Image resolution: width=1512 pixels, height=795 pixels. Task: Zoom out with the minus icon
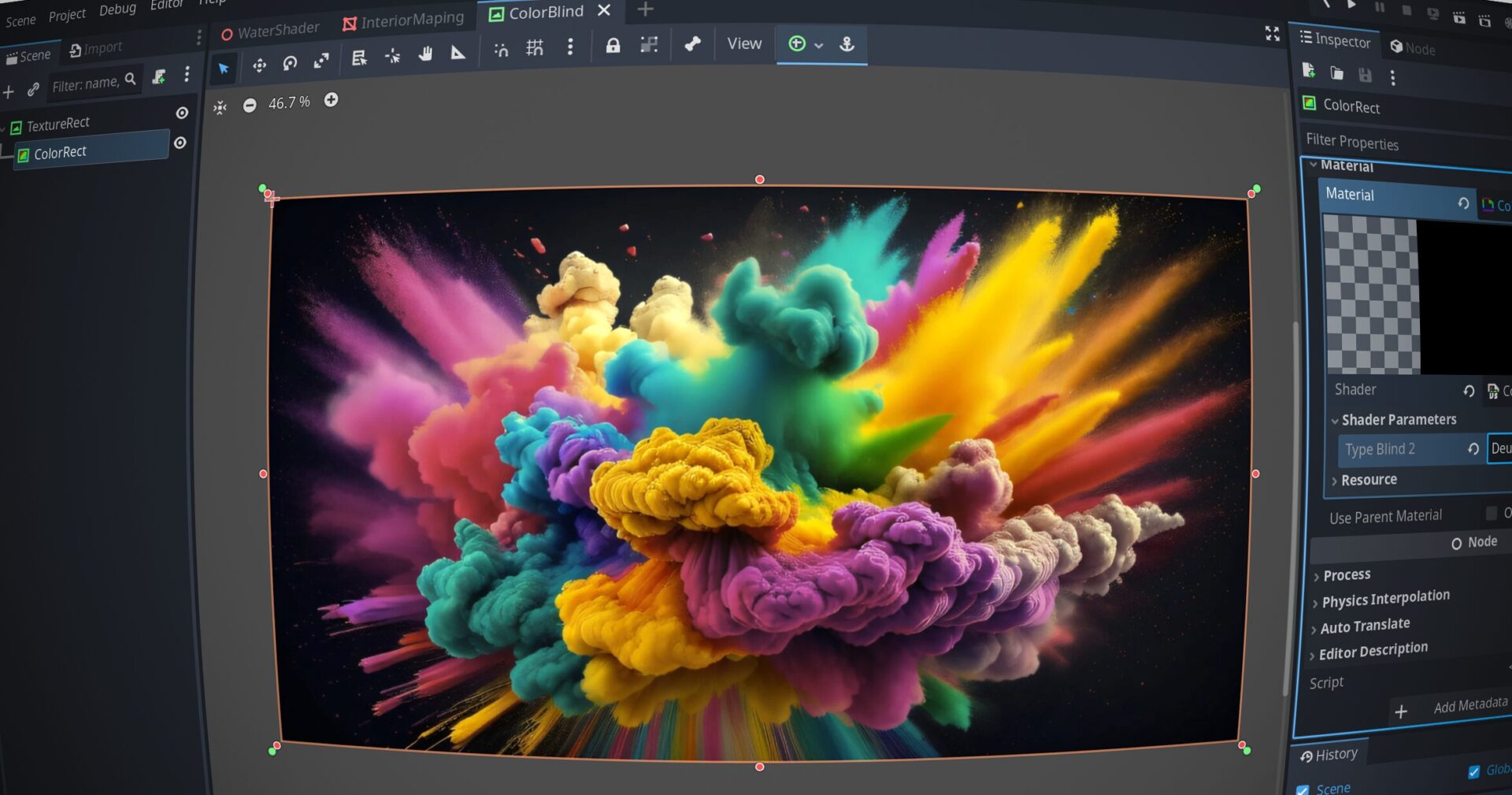(x=250, y=105)
